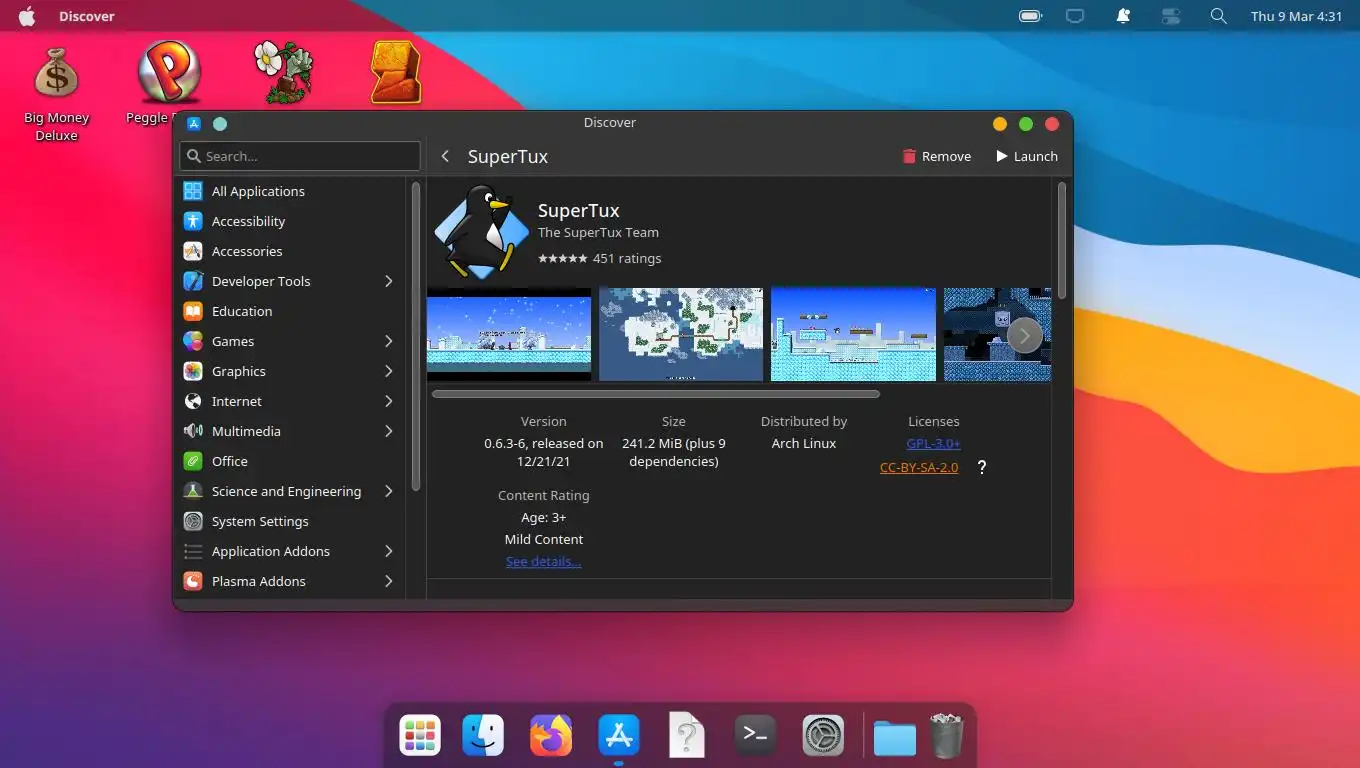
Task: Open the Discover menu in the top bar
Action: click(x=87, y=16)
